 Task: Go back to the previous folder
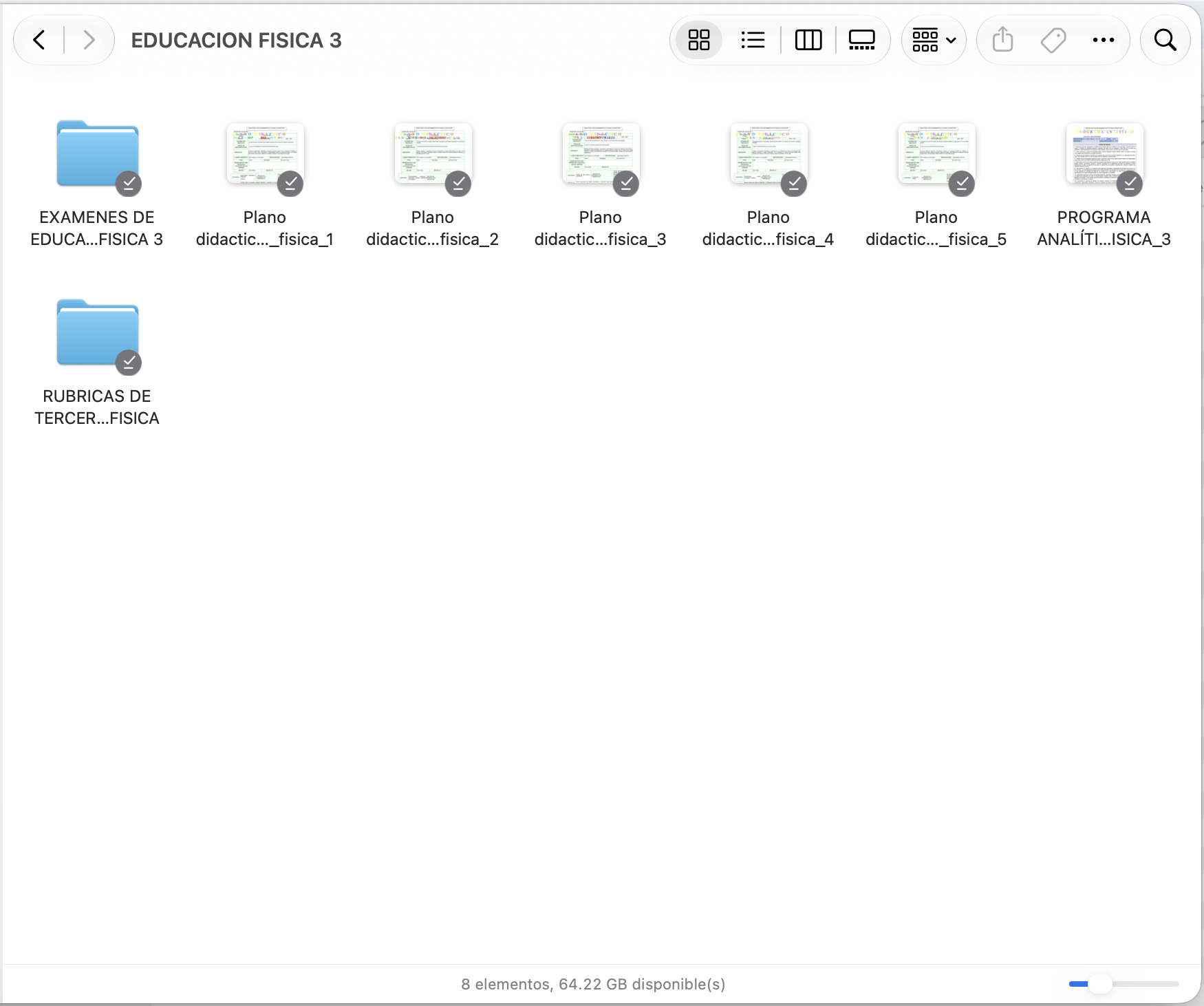coord(39,40)
